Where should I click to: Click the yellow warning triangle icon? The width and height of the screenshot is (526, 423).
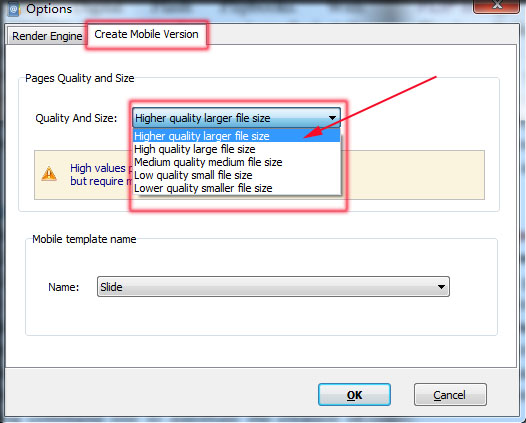pos(49,174)
